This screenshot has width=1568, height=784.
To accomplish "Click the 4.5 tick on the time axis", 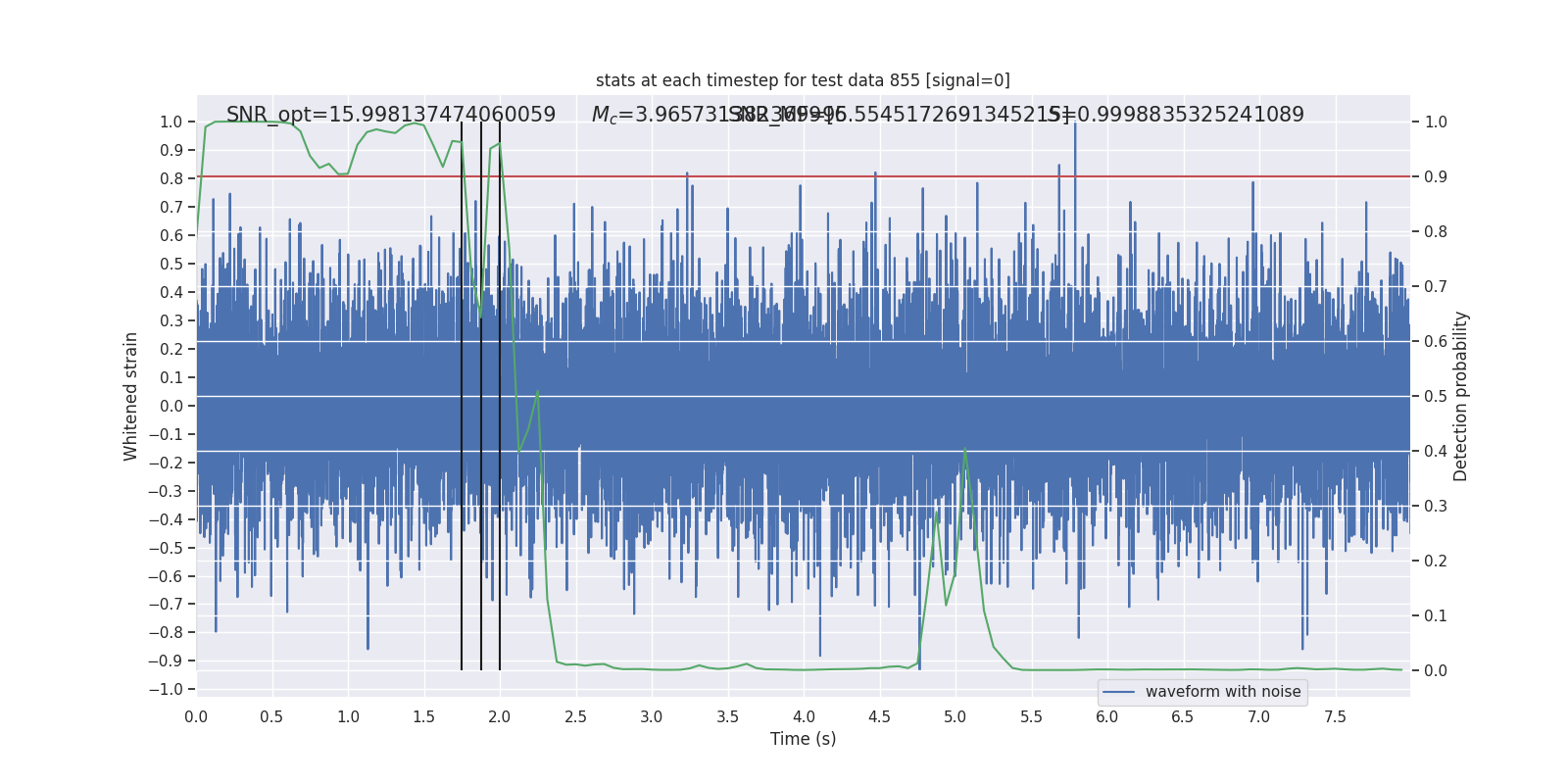I will (880, 716).
